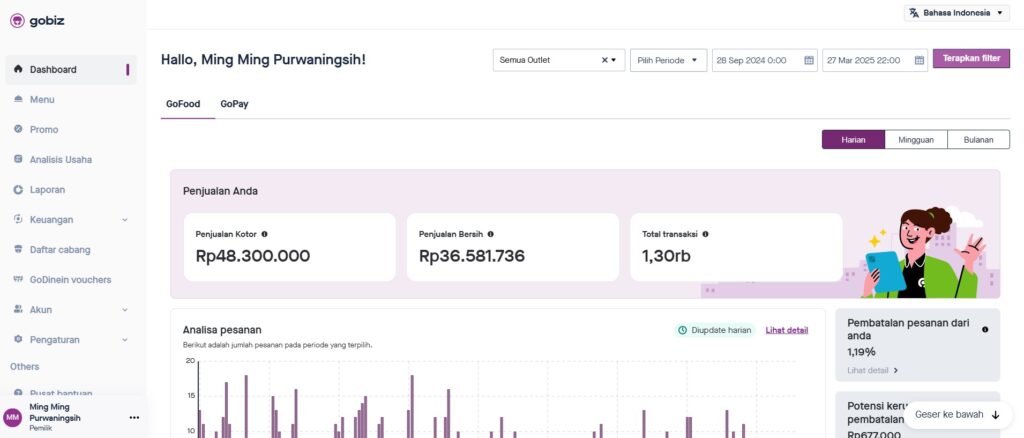Select the Harian view toggle
This screenshot has width=1024, height=438.
pos(853,140)
